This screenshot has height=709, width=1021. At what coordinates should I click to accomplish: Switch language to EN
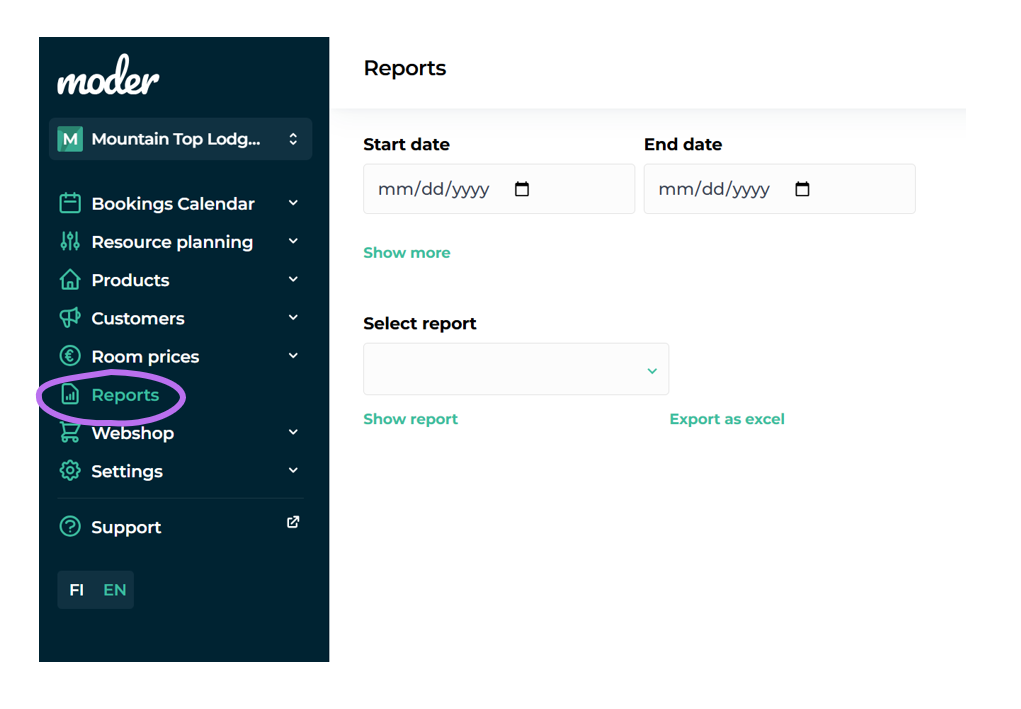pyautogui.click(x=115, y=590)
